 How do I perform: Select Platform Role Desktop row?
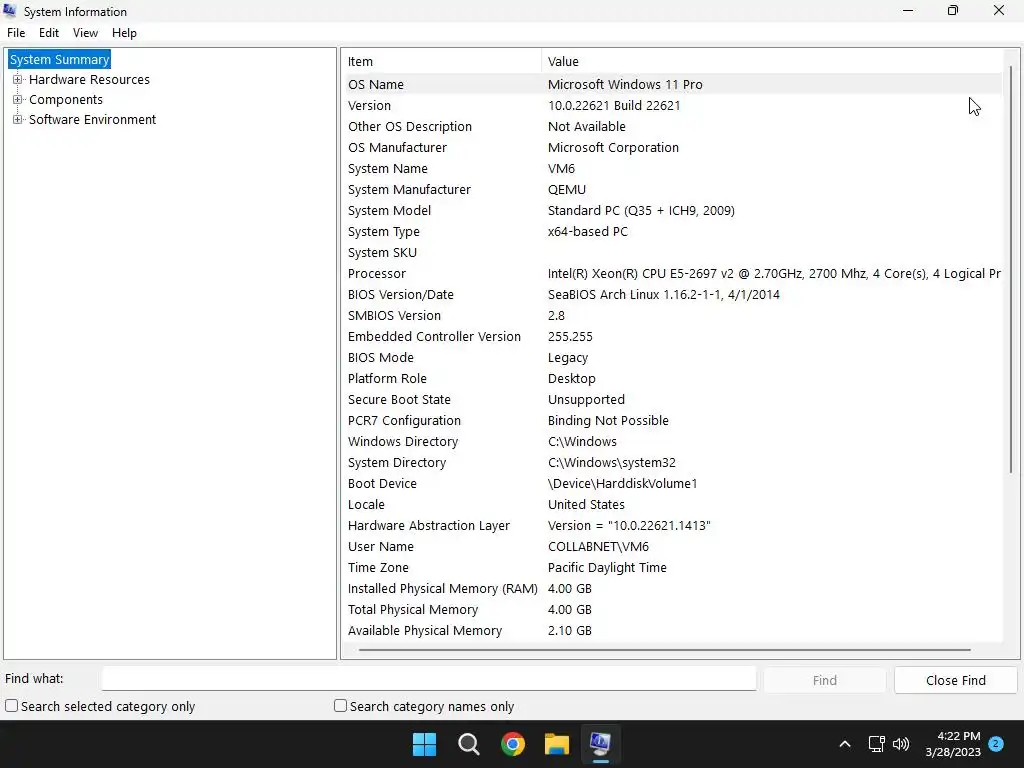[x=673, y=379]
